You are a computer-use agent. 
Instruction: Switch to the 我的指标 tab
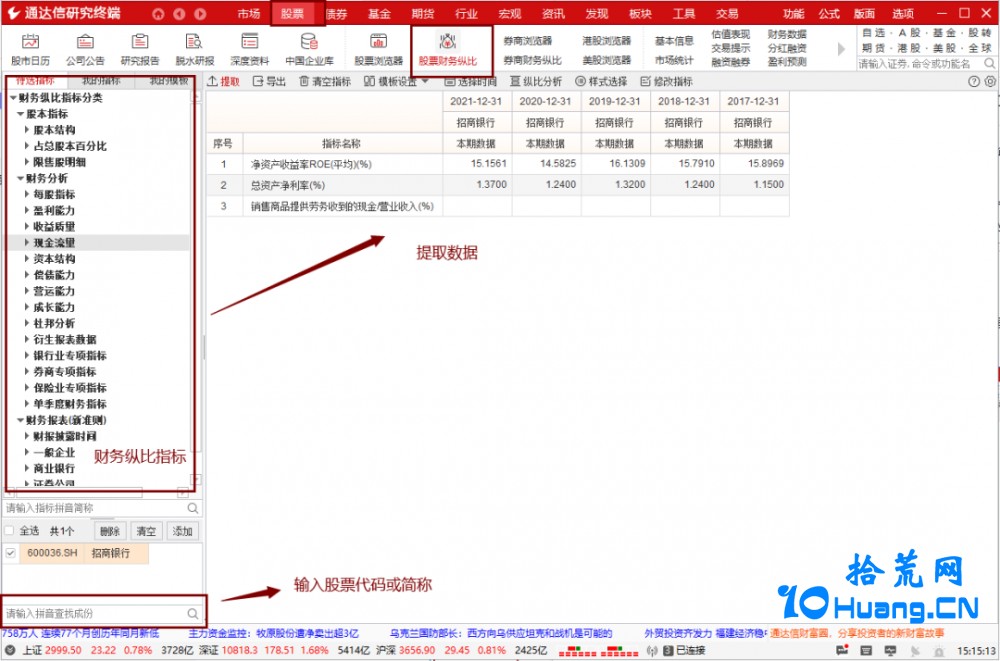pyautogui.click(x=101, y=80)
